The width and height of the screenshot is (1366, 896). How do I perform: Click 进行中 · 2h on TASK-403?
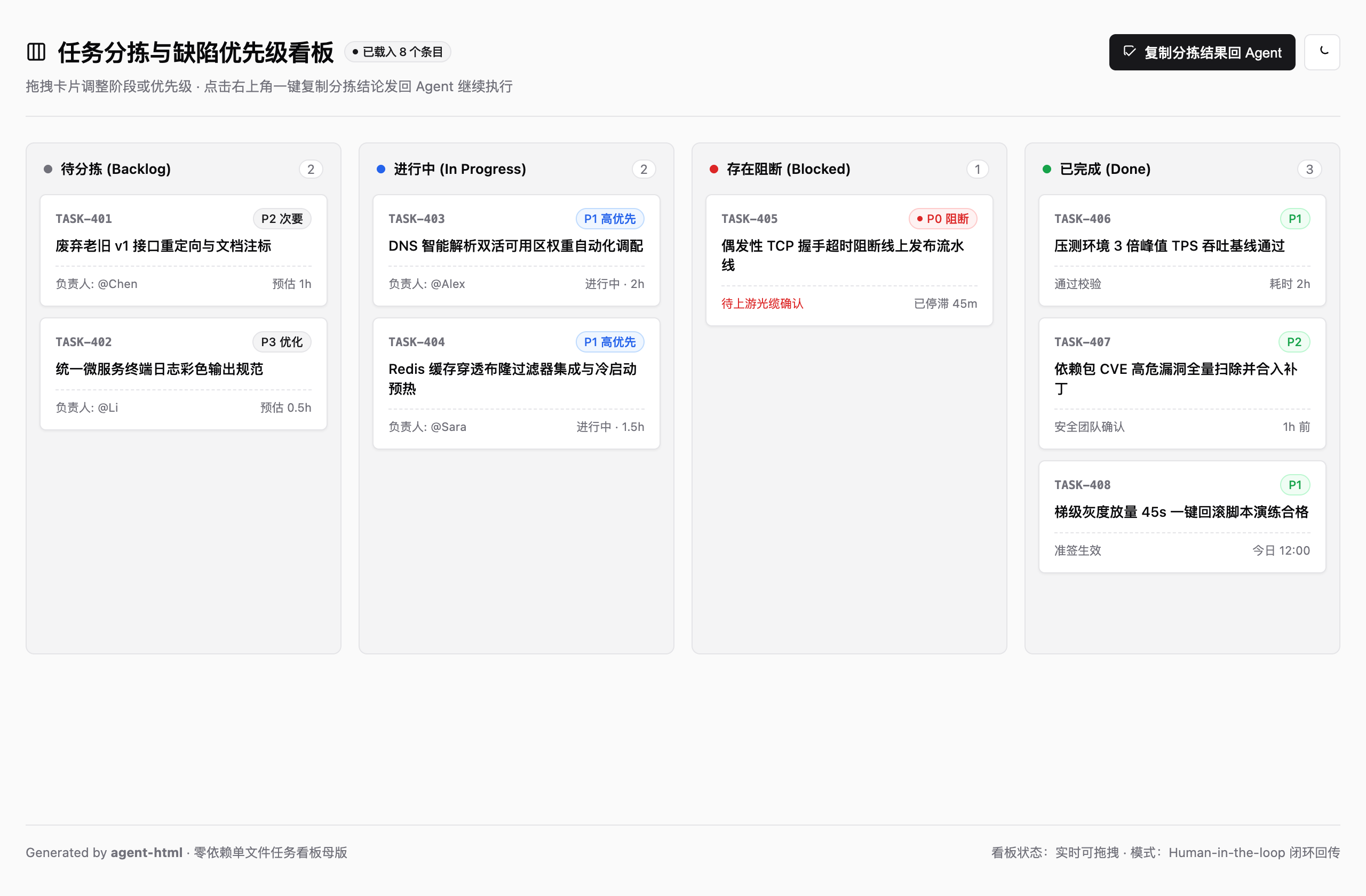tap(615, 284)
